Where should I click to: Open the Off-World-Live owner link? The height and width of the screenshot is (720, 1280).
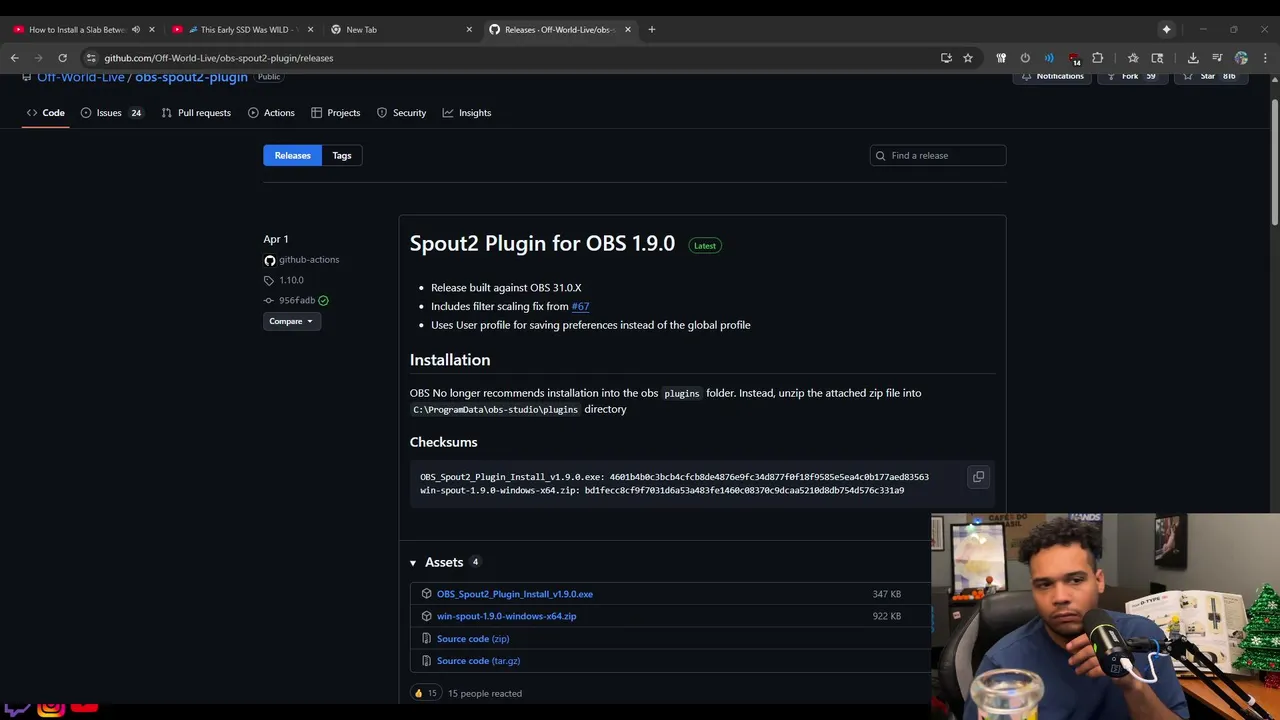(x=81, y=77)
